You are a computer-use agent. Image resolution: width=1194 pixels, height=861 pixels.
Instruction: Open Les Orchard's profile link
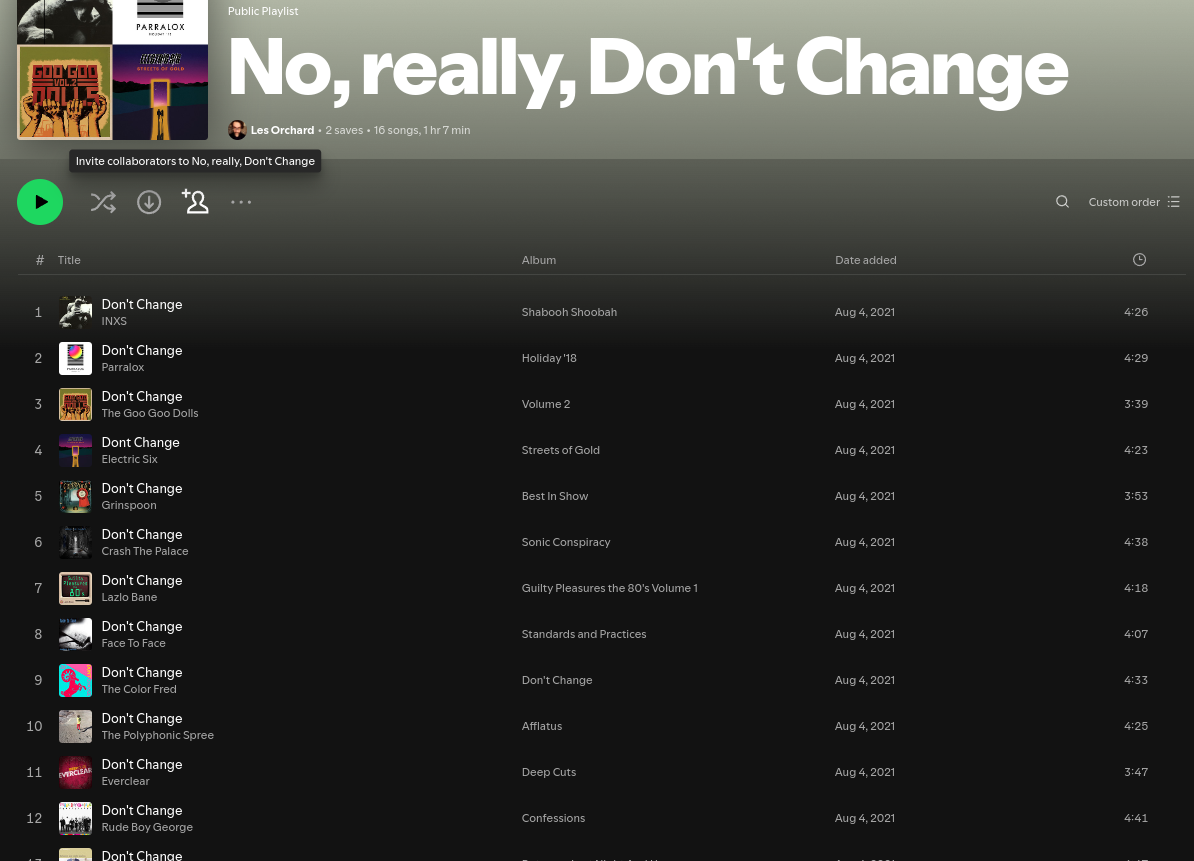click(283, 130)
